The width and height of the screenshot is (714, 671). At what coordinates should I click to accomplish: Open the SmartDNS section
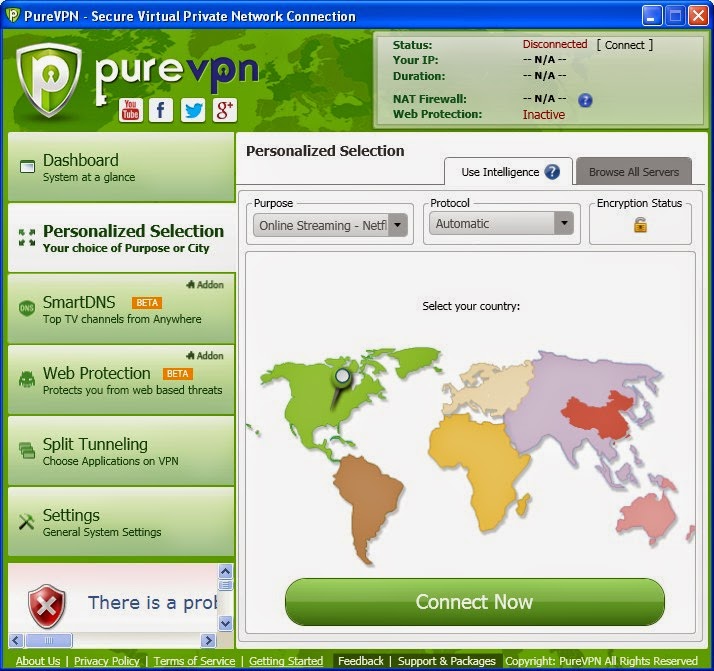[x=121, y=308]
